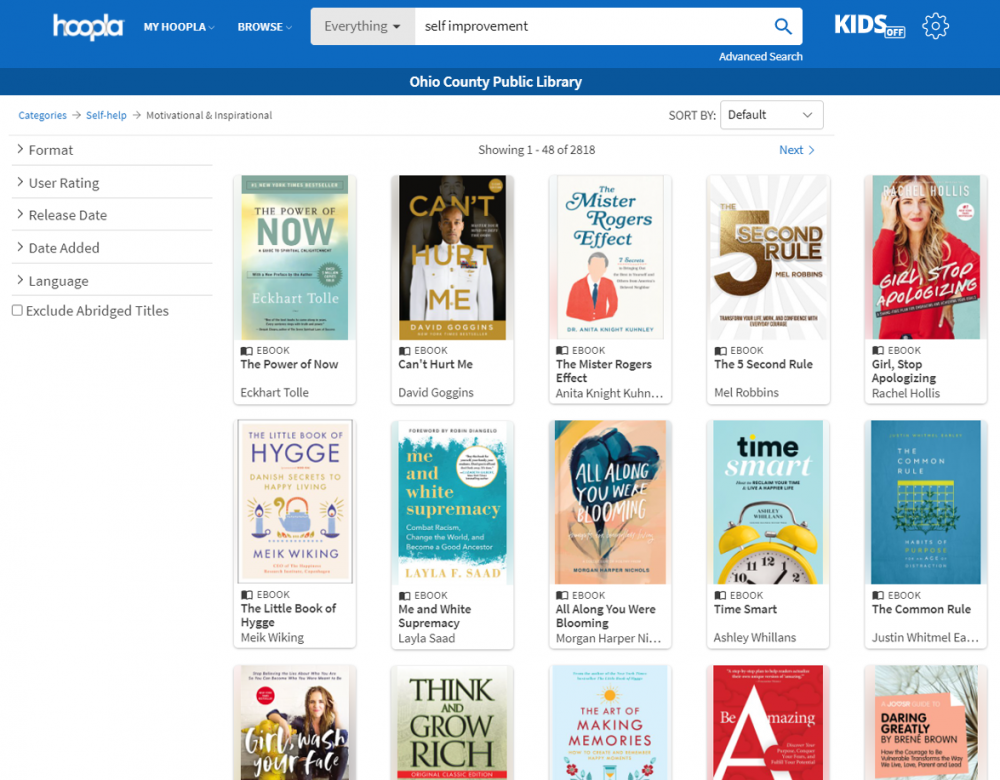Click ebook icon under Little Book of Hygge
Image resolution: width=1000 pixels, height=780 pixels.
(x=247, y=595)
